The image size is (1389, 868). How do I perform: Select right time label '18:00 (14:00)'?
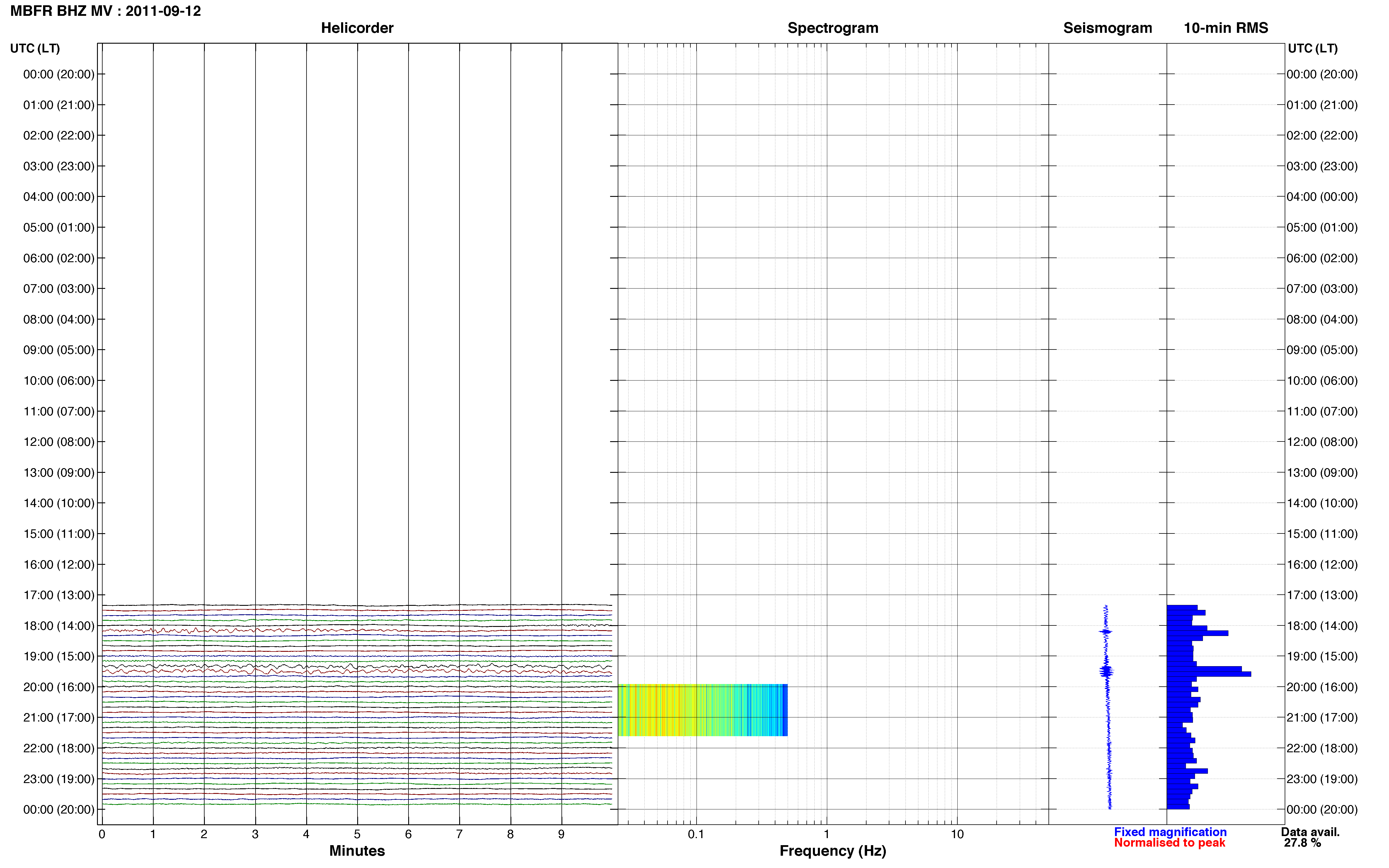pos(1322,626)
